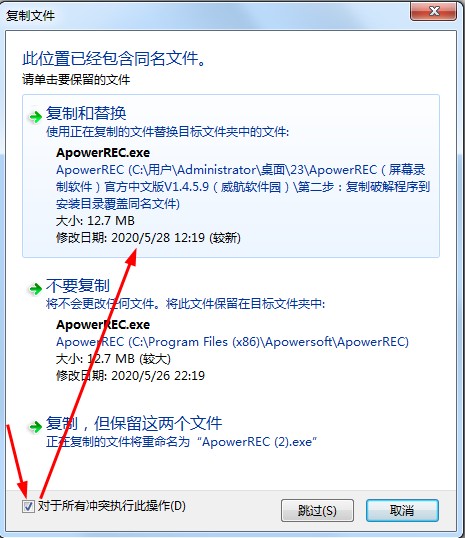The image size is (465, 538).
Task: Click the 取消 button
Action: click(x=402, y=511)
